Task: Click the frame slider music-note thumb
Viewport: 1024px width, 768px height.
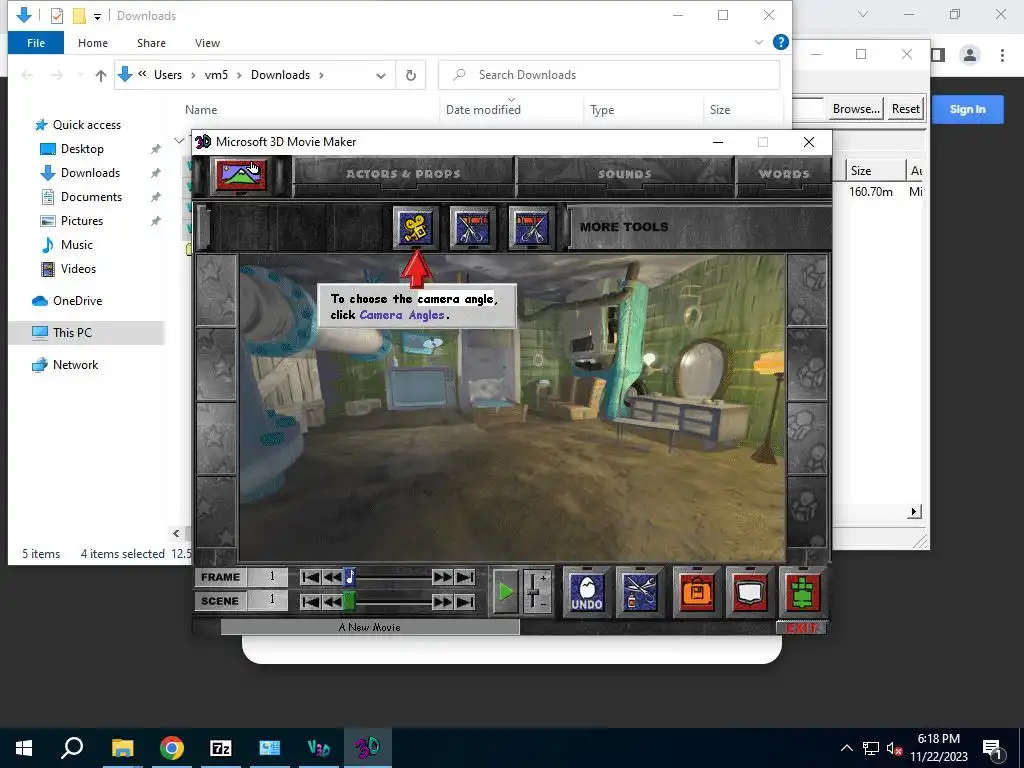Action: (349, 577)
